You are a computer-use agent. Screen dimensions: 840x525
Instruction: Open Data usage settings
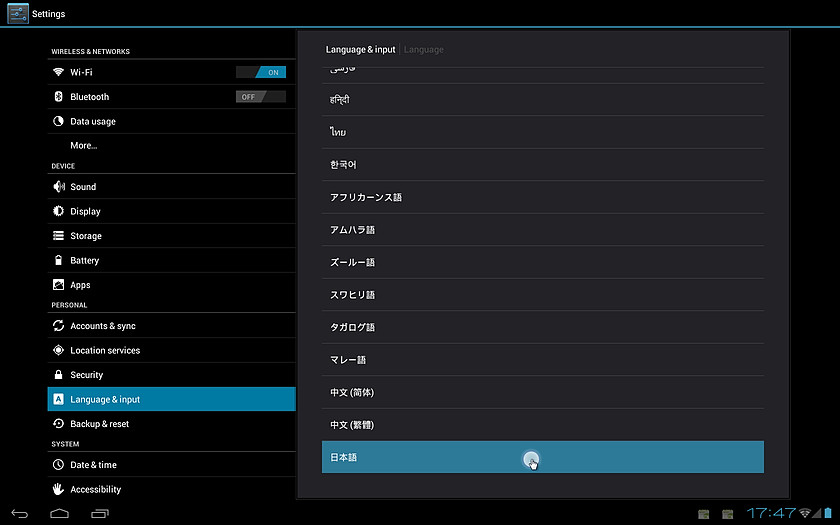click(171, 121)
